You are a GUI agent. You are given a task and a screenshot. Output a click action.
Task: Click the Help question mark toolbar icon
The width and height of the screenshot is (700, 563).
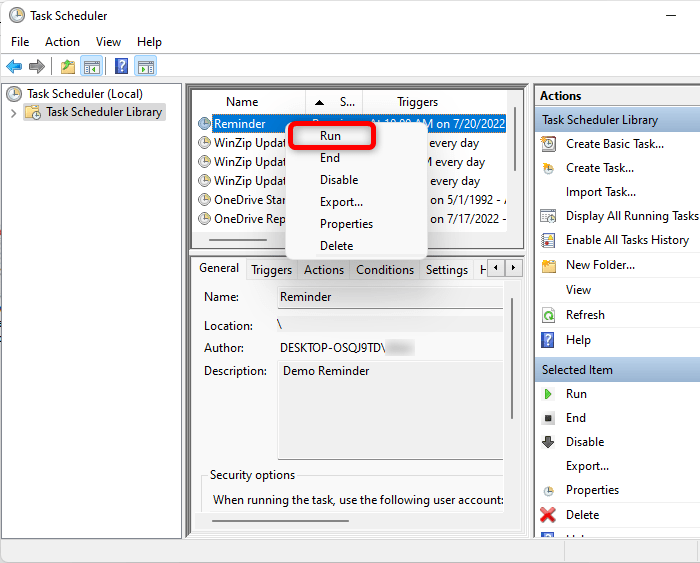[x=121, y=67]
